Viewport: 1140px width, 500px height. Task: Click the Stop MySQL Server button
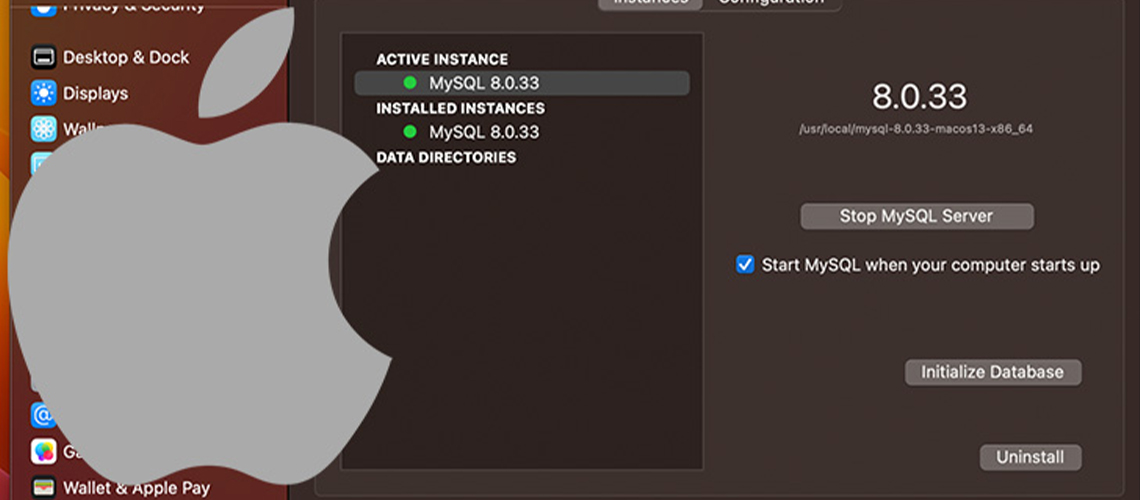917,216
